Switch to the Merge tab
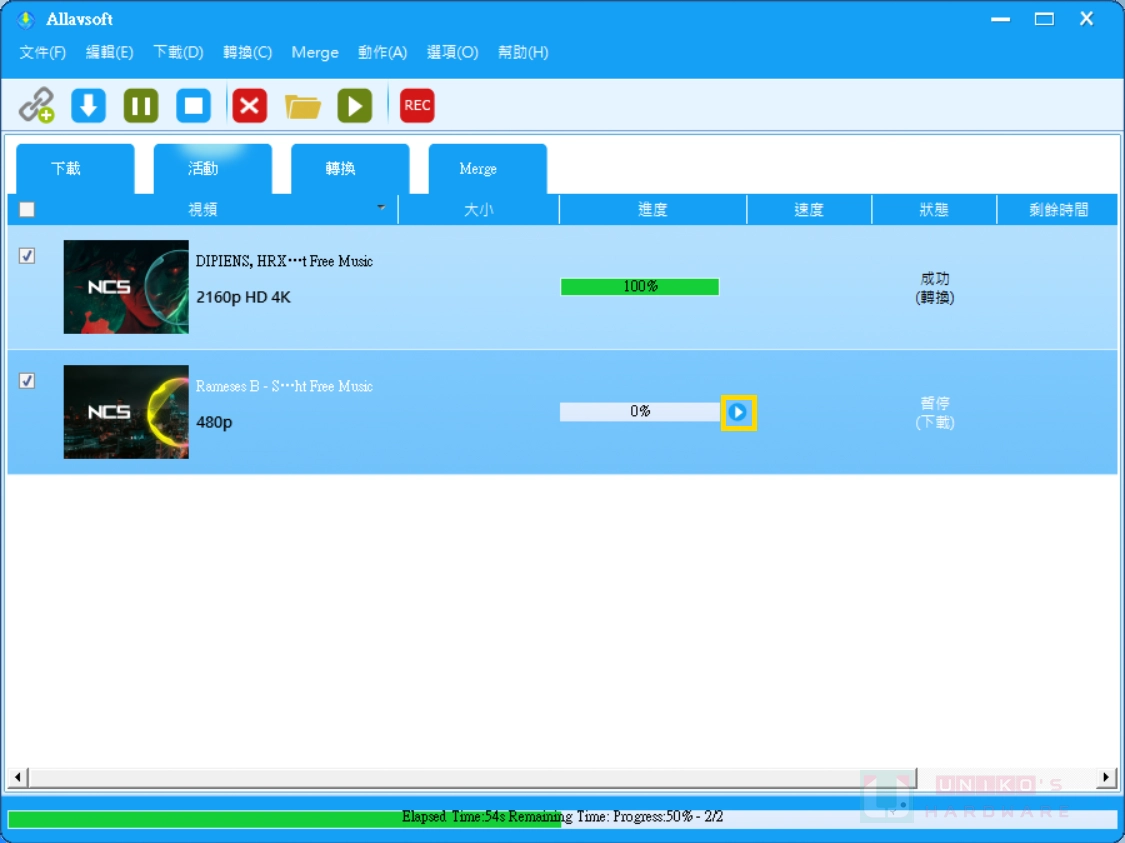 point(478,169)
